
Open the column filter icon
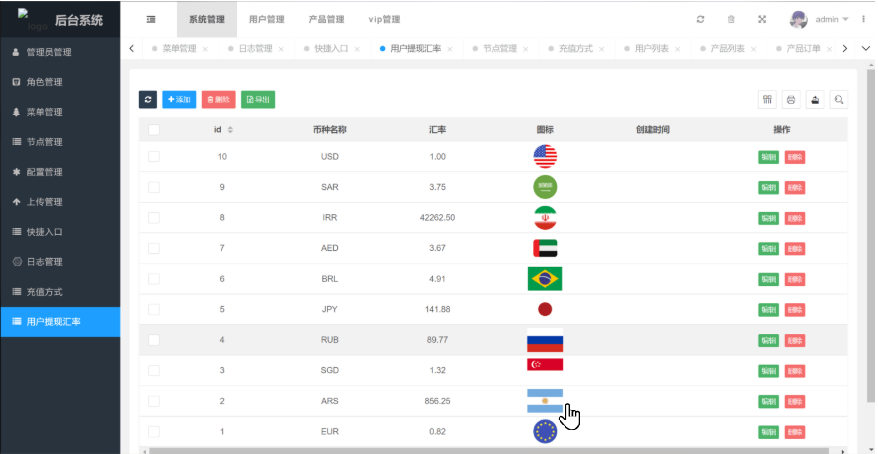pos(767,100)
